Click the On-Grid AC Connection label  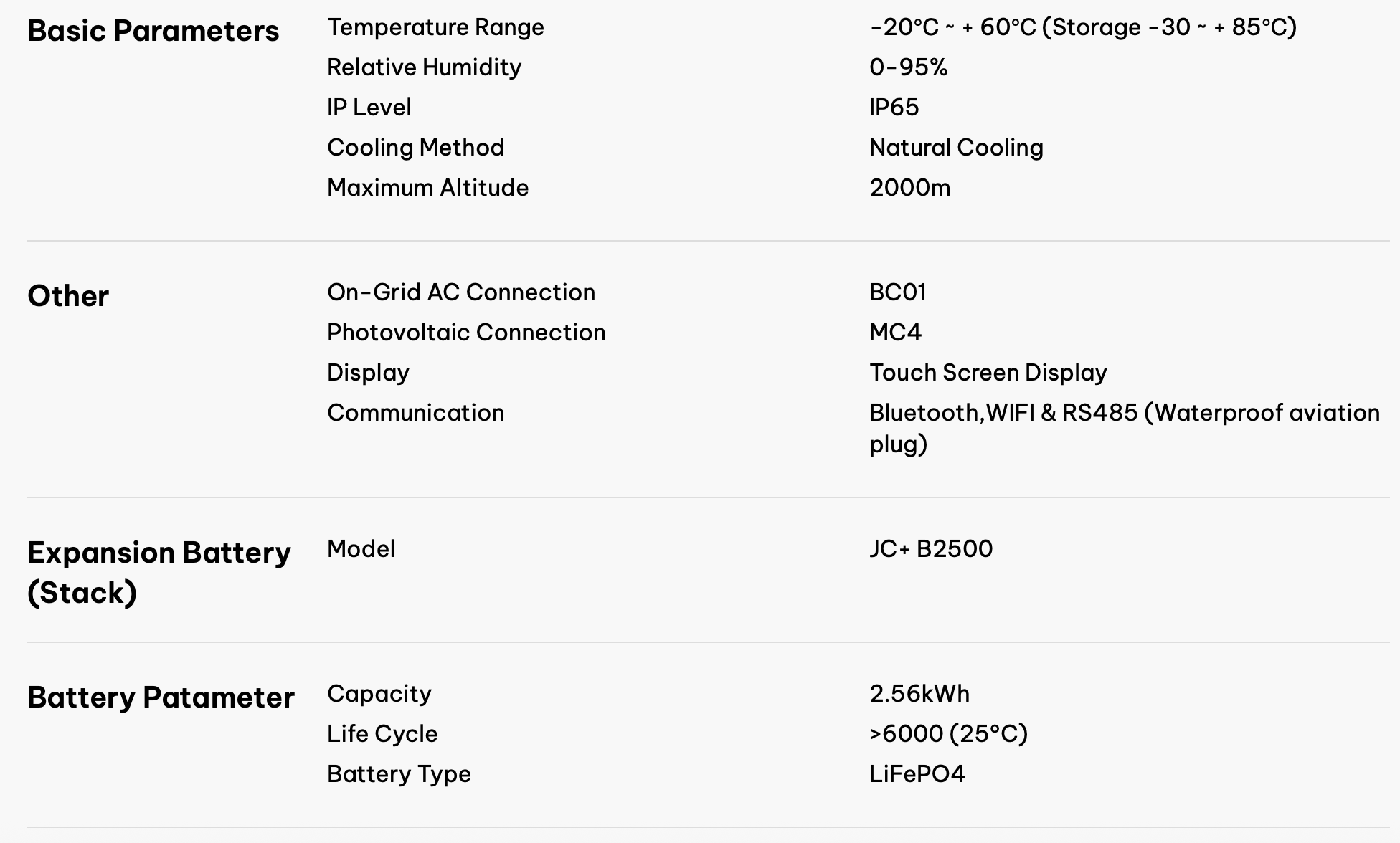(460, 292)
